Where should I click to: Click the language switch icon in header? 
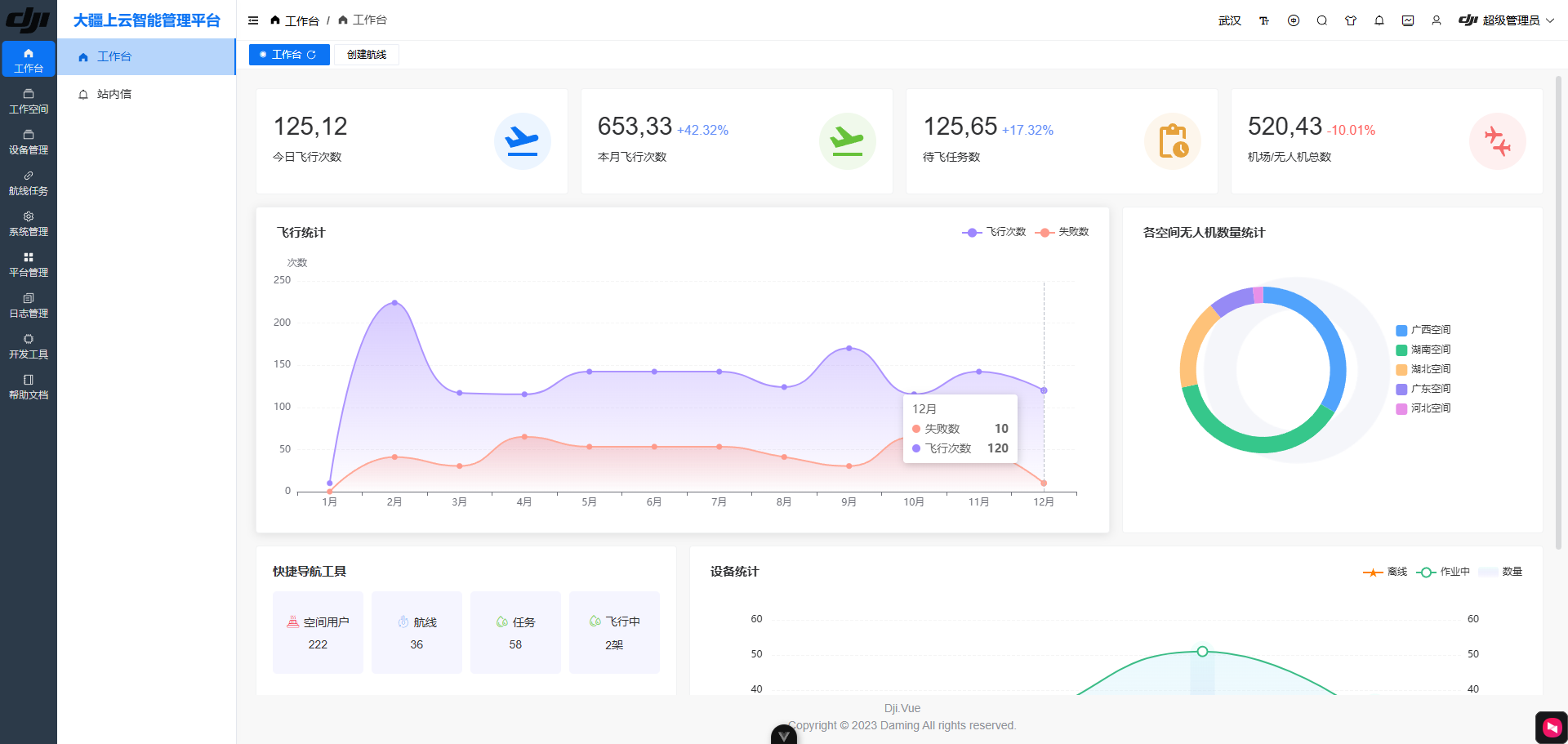tap(1294, 20)
